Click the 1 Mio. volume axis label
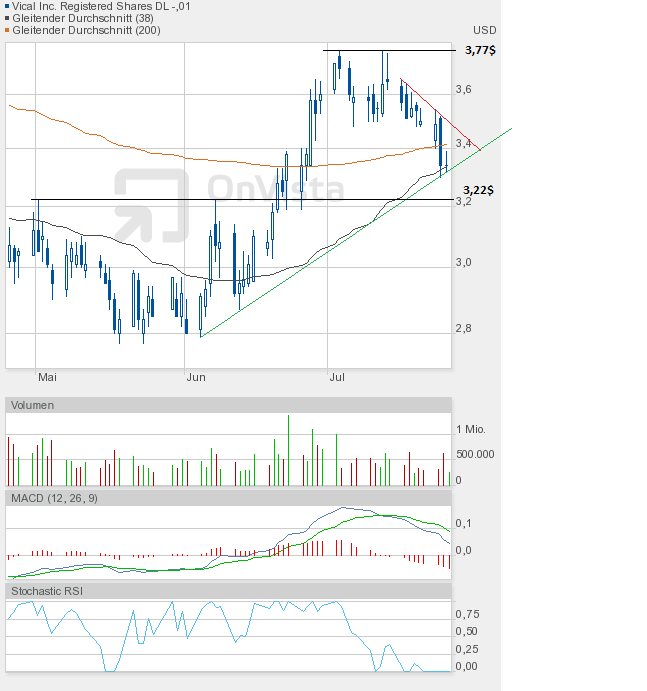The image size is (647, 691). [471, 429]
